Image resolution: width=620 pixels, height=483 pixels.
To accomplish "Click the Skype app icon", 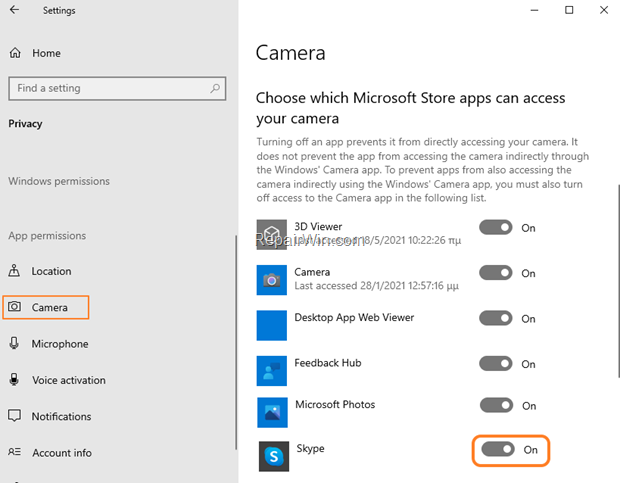I will point(274,456).
